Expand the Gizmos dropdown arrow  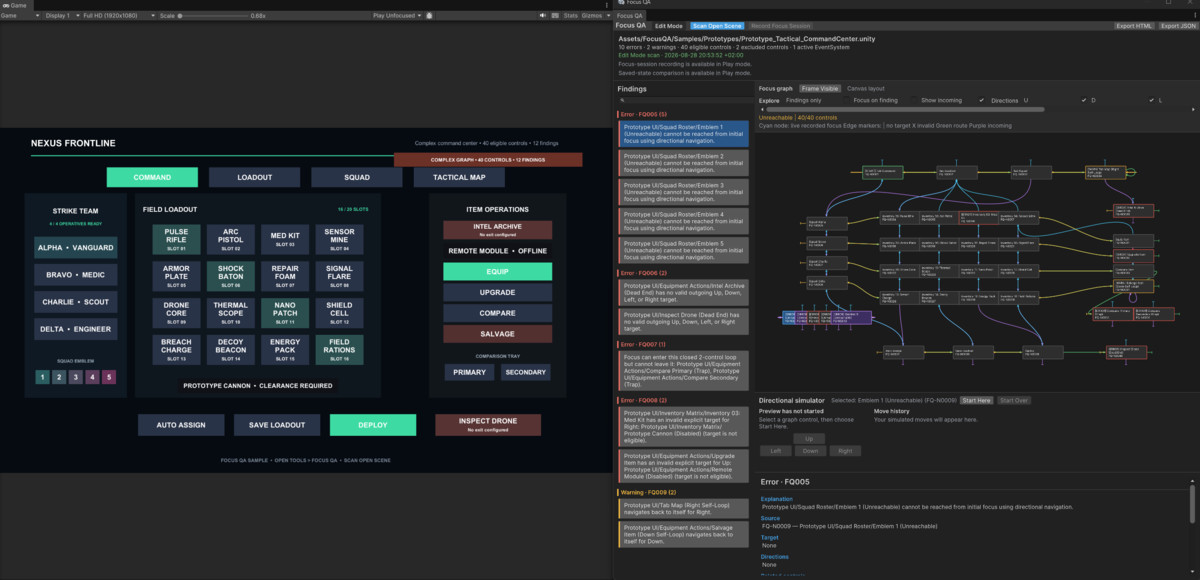pos(606,16)
